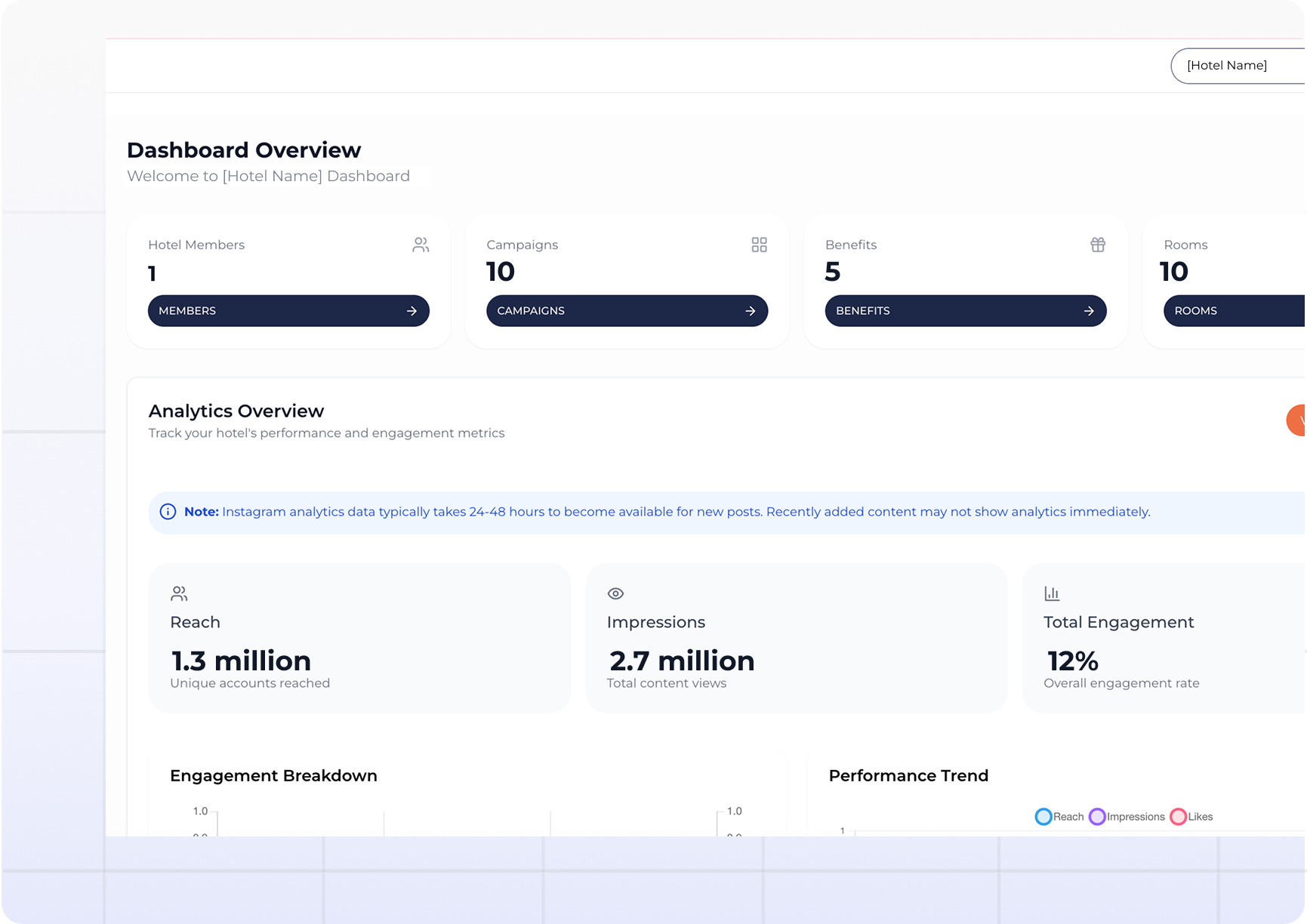Click the arrow on the Campaigns button
The width and height of the screenshot is (1307, 924).
pos(750,311)
